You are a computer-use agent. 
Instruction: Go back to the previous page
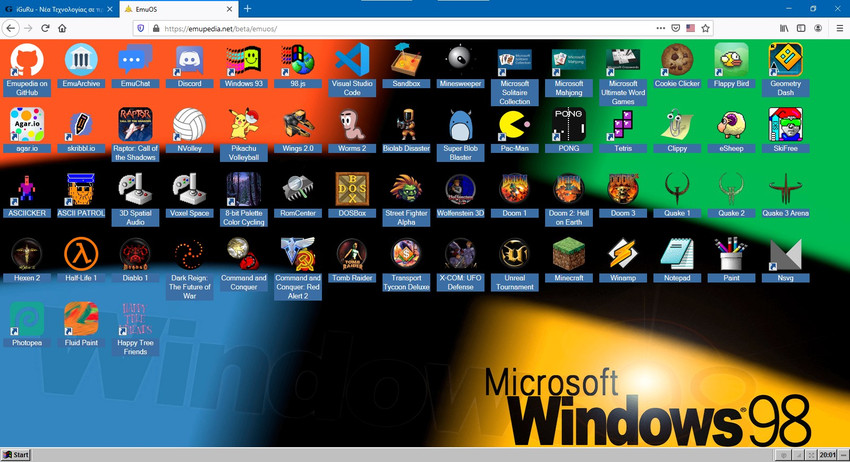click(x=11, y=28)
